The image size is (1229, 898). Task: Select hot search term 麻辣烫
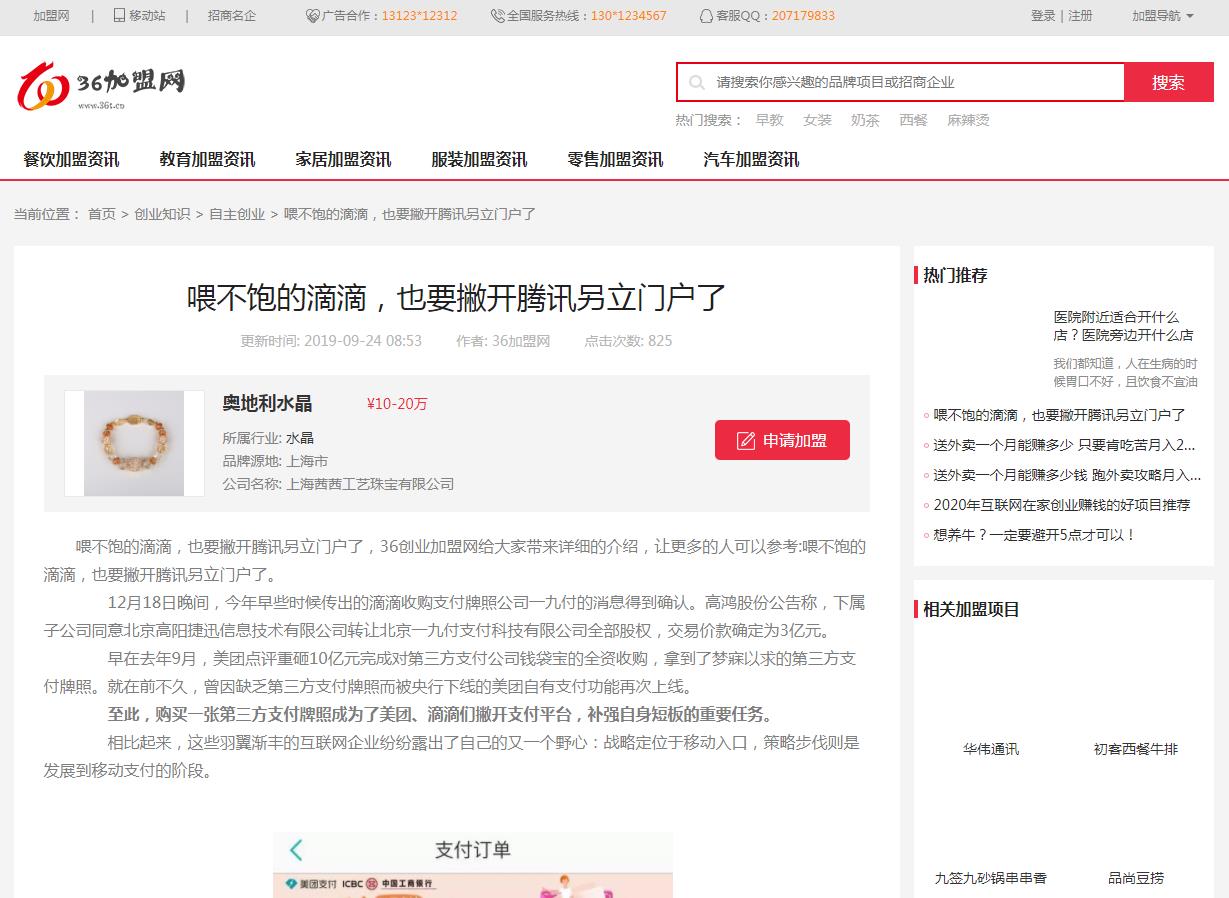point(968,120)
